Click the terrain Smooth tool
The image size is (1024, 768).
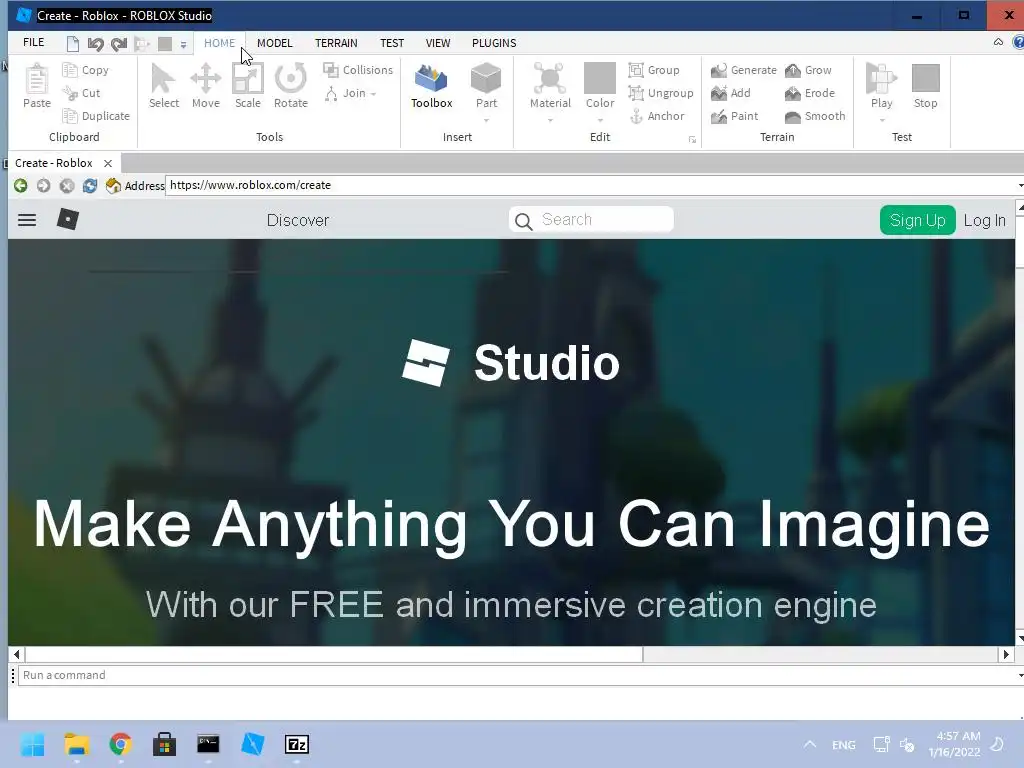pos(815,116)
